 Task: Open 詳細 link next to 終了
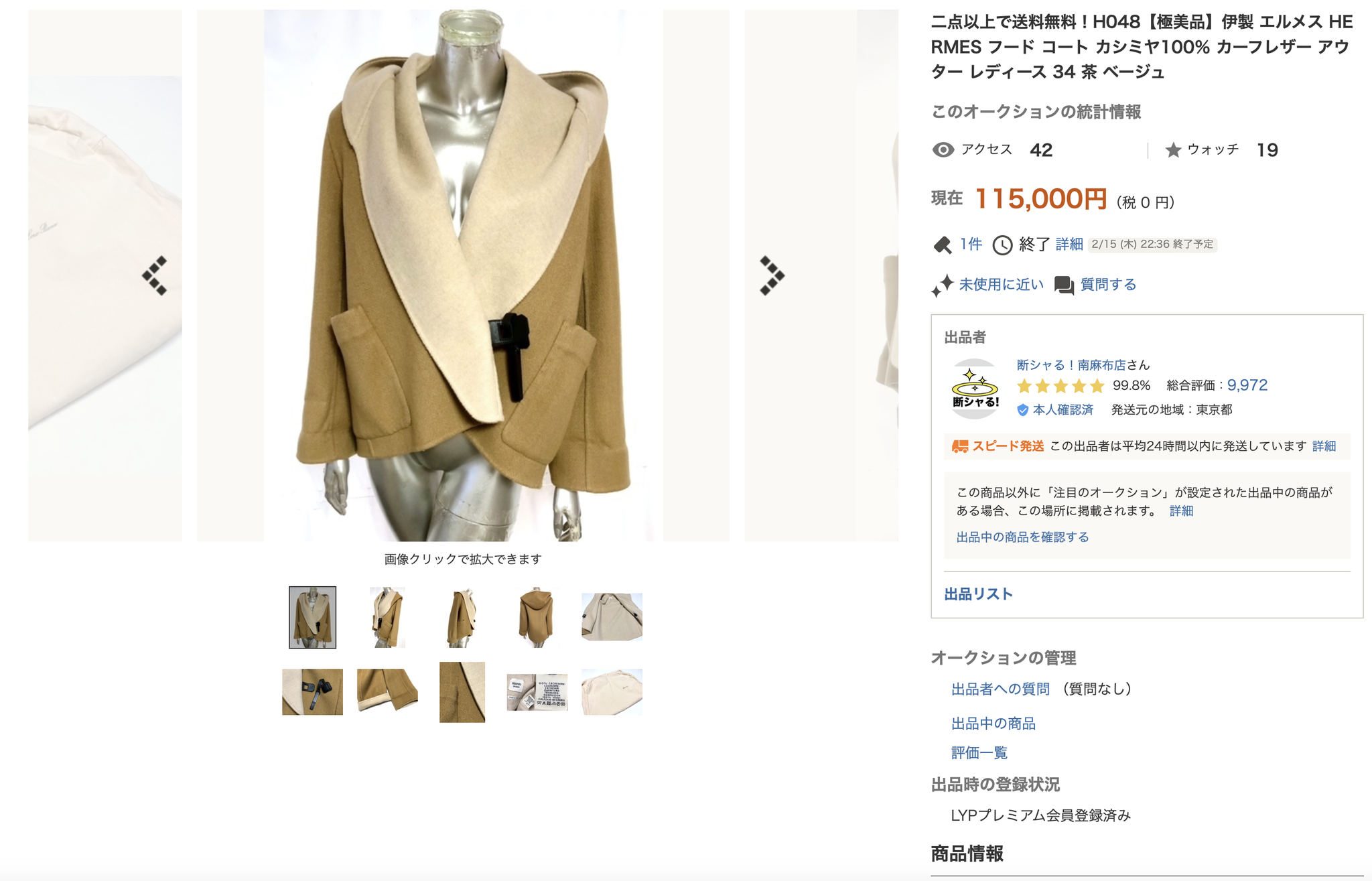tap(1069, 244)
